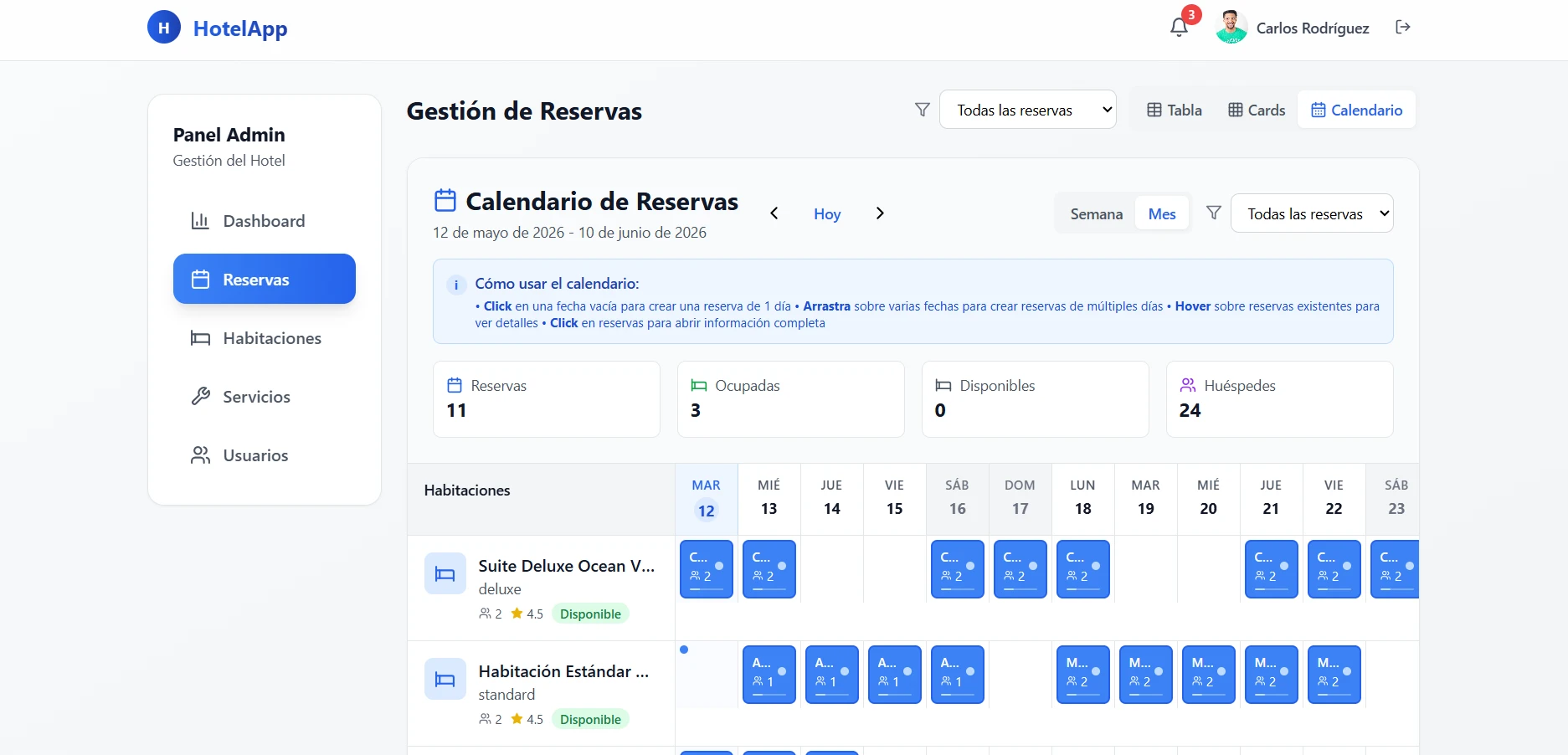Screen dimensions: 1568x755
Task: Open Suite Deluxe reservation on day 13
Action: [769, 569]
